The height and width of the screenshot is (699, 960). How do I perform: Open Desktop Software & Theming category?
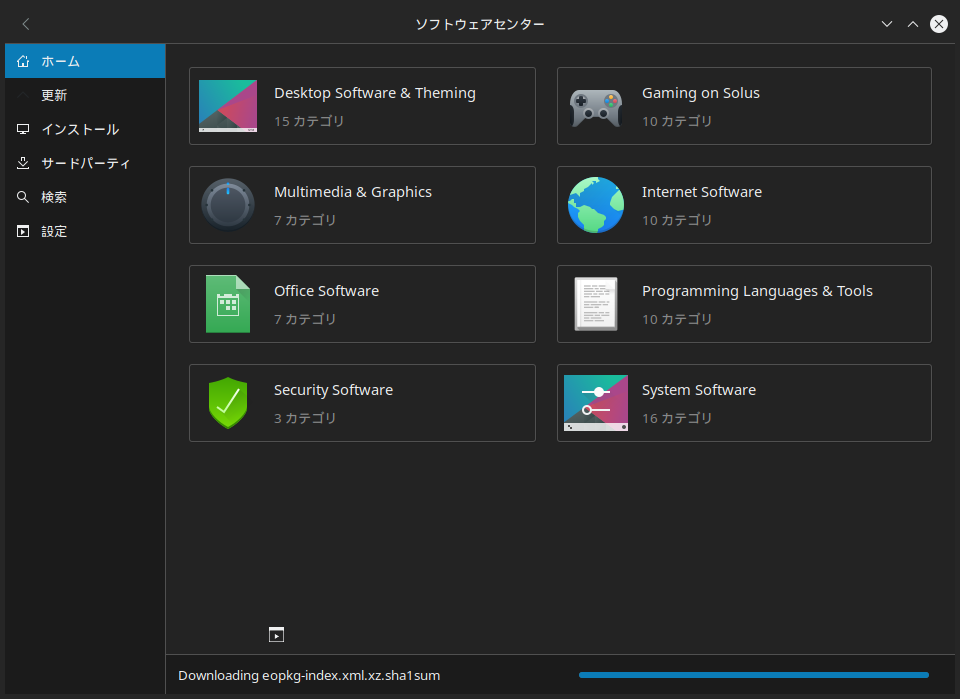[362, 106]
